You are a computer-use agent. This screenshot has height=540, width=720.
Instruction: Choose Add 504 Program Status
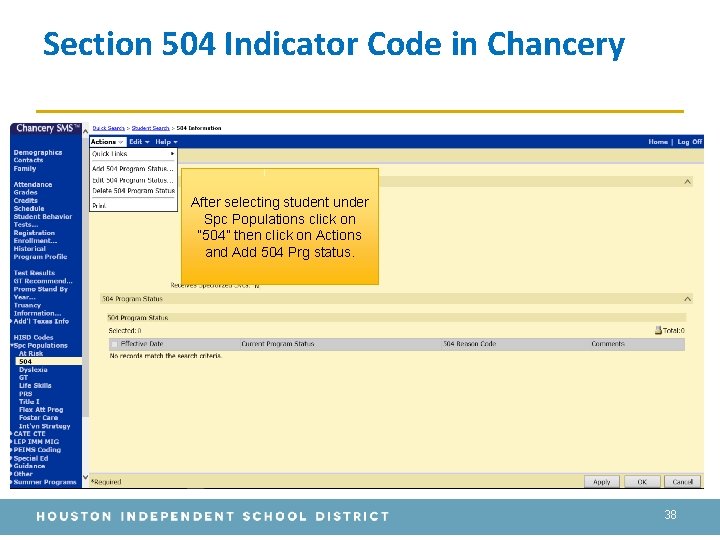[133, 169]
